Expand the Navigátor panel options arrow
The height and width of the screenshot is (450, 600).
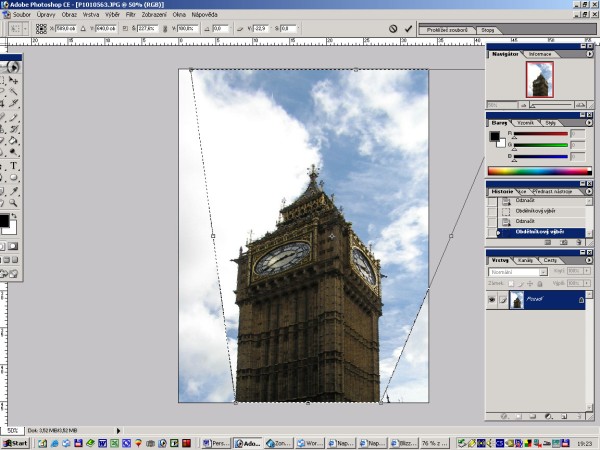(x=588, y=53)
